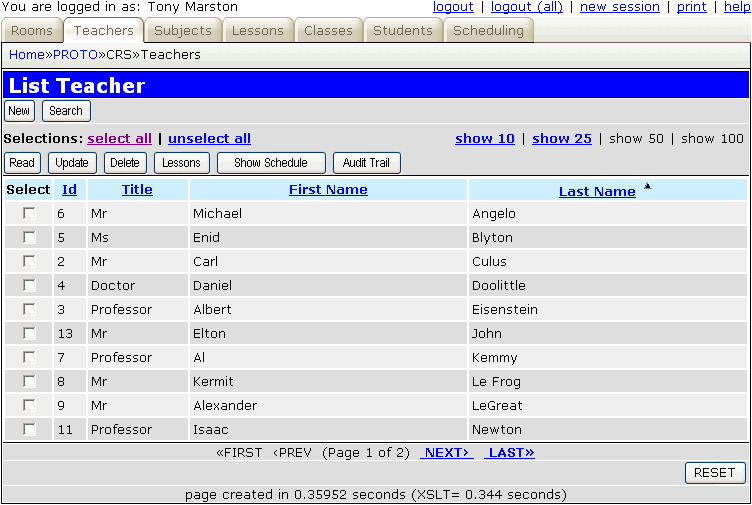Tick the checkbox for Enid Blyton

[x=29, y=237]
